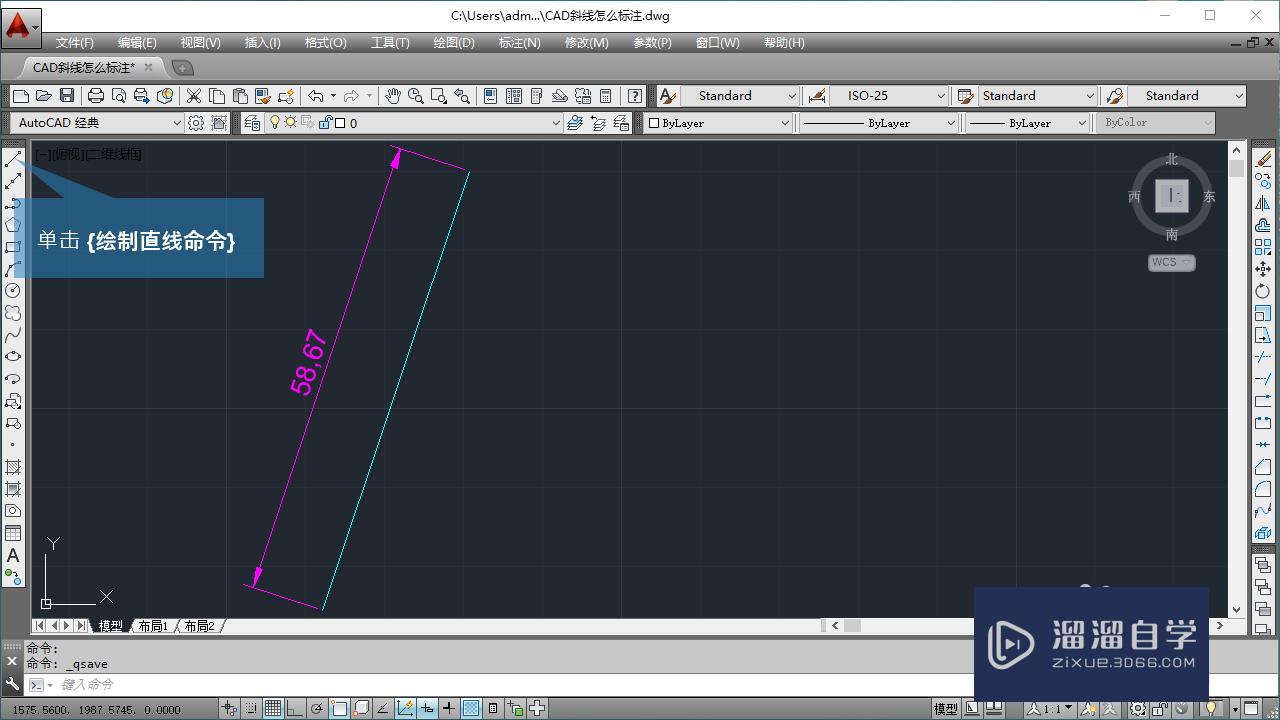Screen dimensions: 1280x720
Task: Open Layer Properties Manager icon
Action: [x=251, y=123]
